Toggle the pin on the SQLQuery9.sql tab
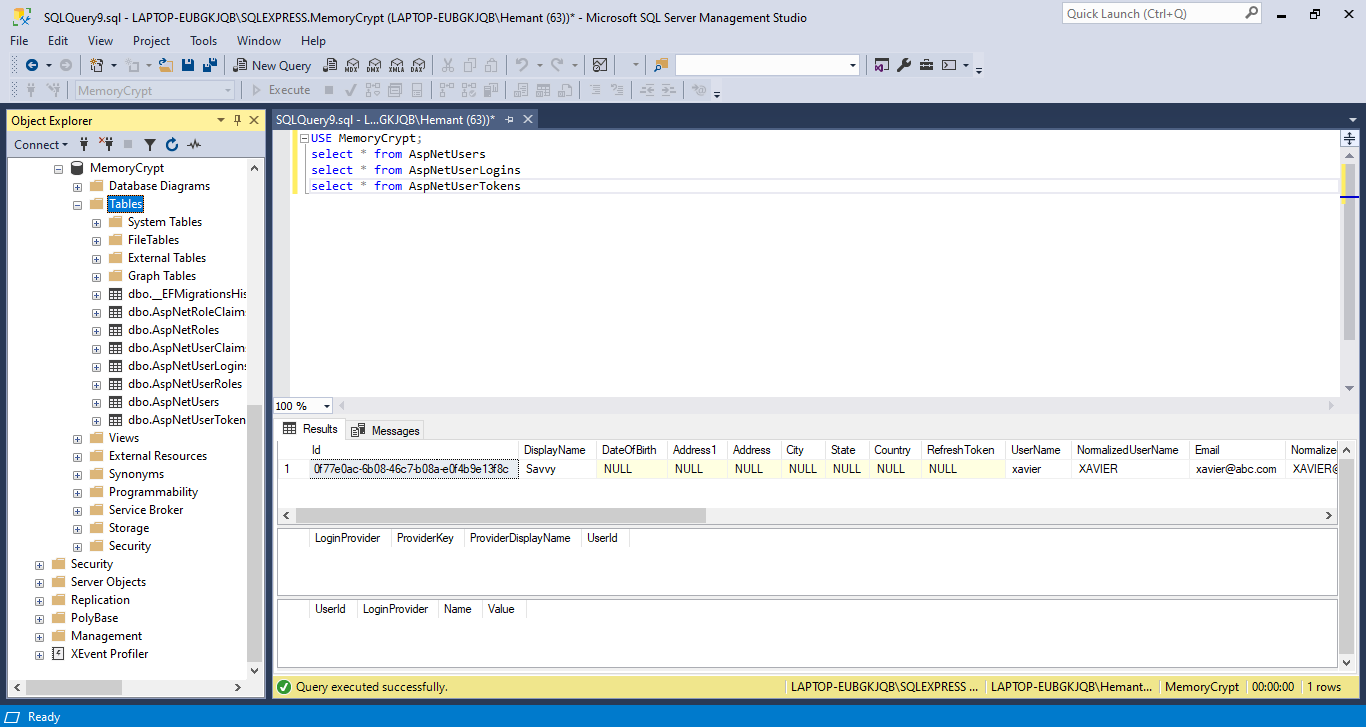1366x727 pixels. point(509,119)
